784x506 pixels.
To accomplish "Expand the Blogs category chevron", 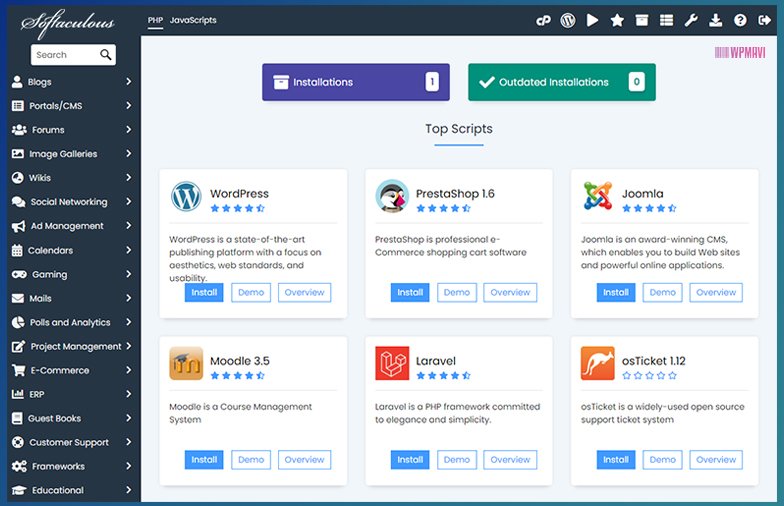I will [128, 82].
